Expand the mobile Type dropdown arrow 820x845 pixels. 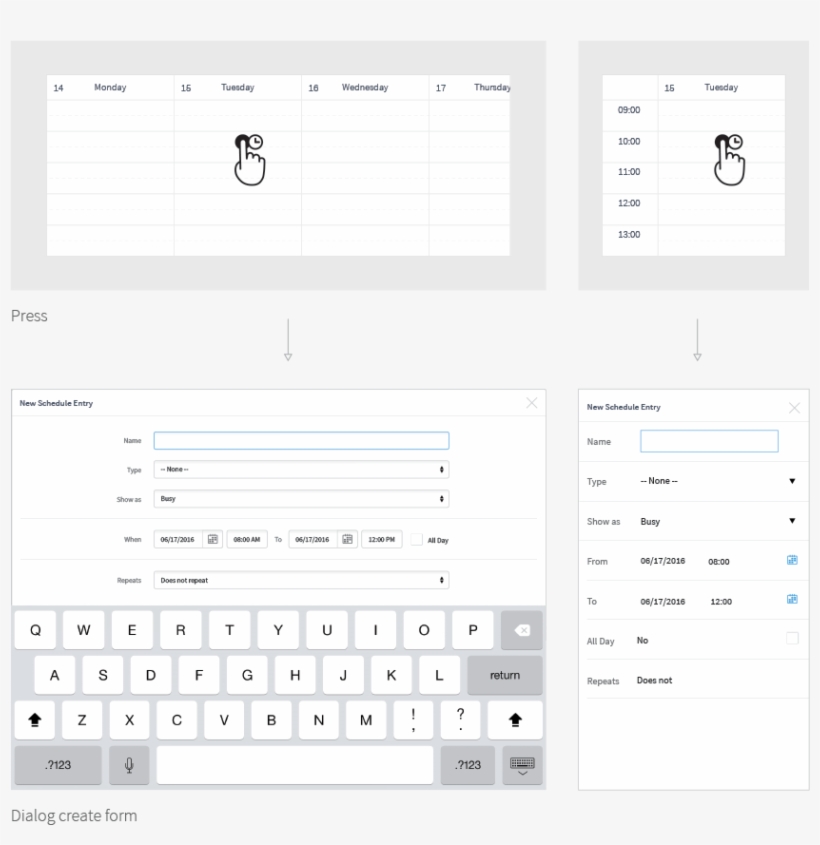(793, 481)
